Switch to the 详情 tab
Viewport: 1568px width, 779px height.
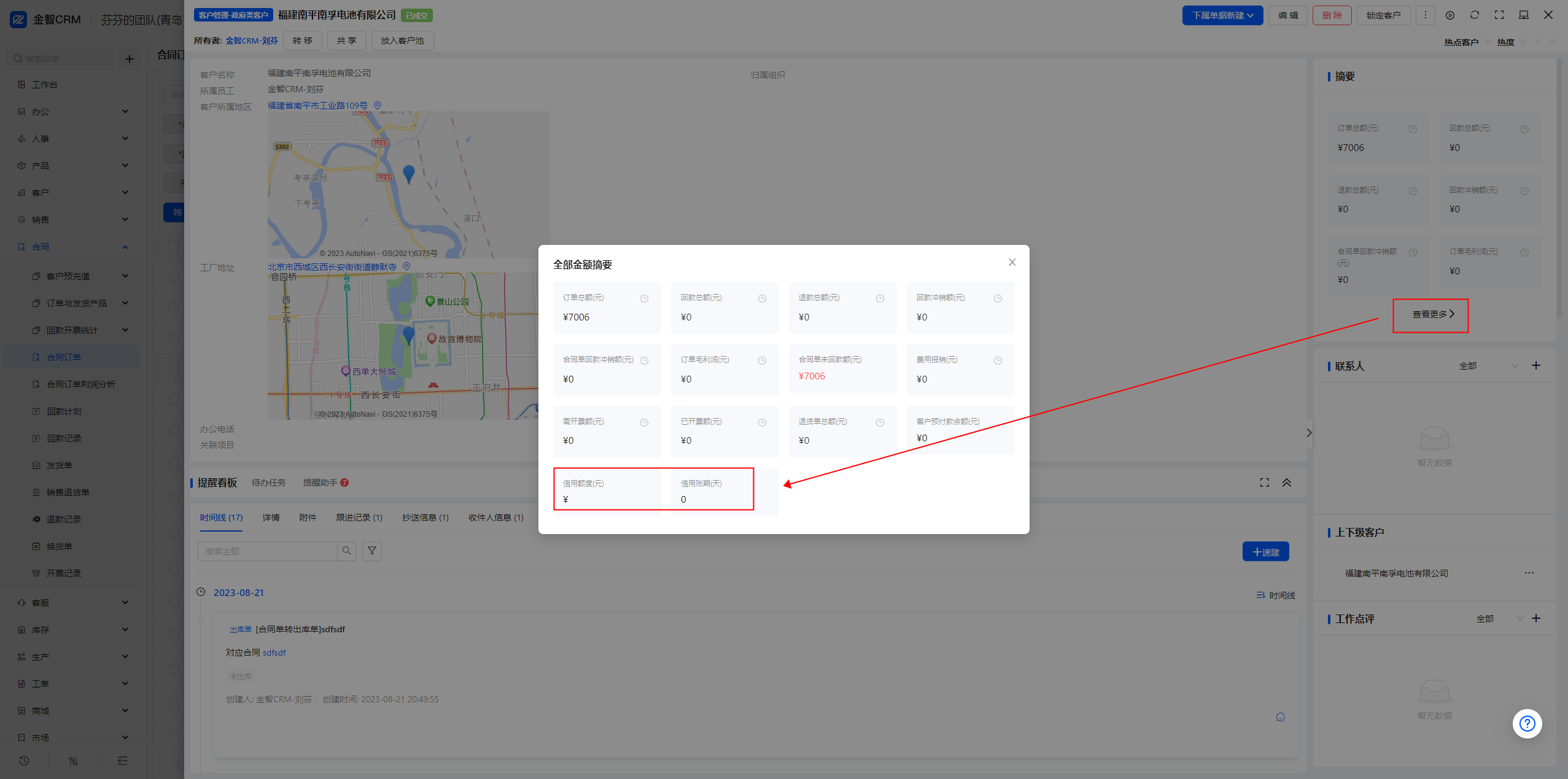[x=271, y=517]
